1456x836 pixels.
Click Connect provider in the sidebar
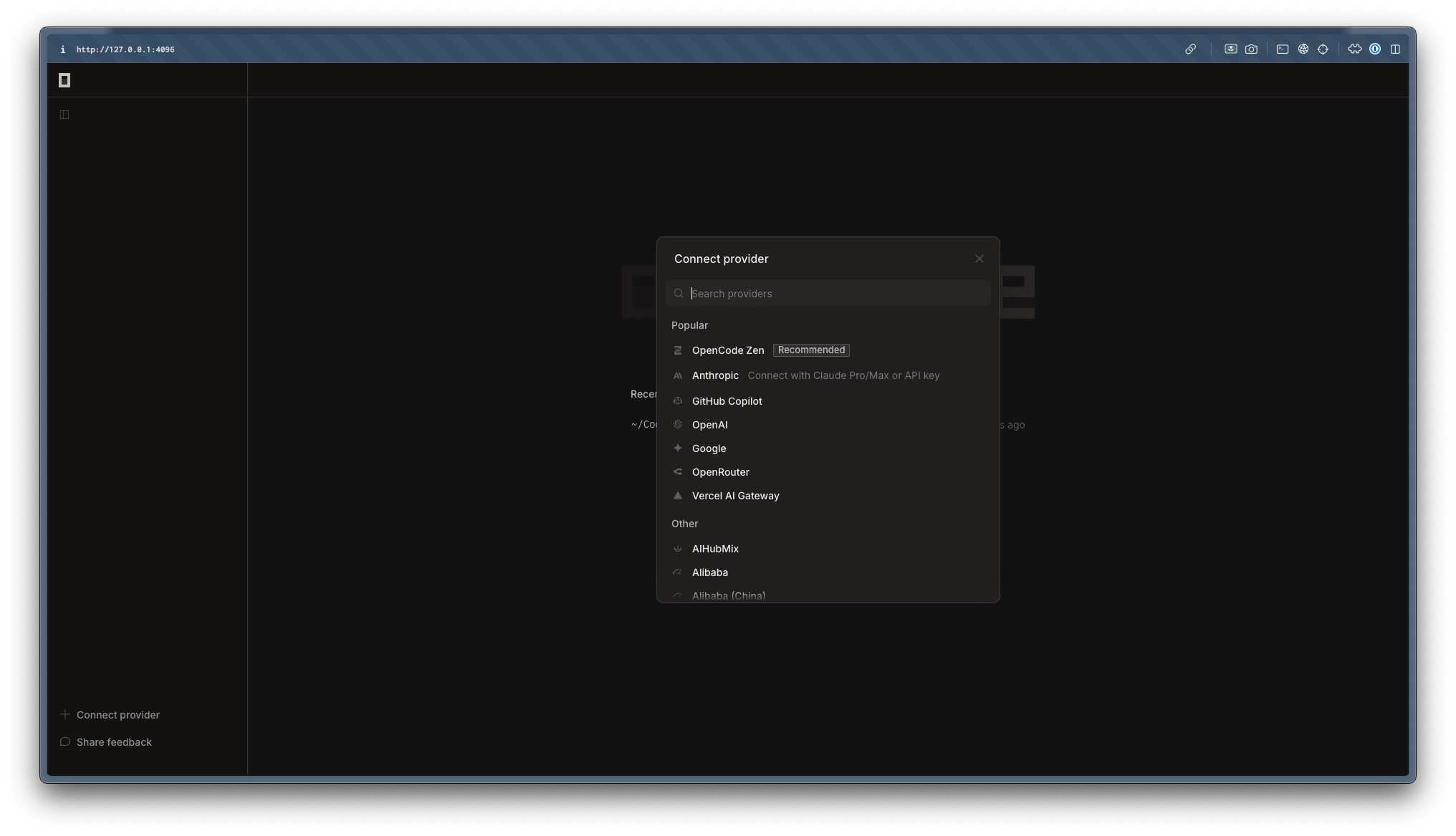point(118,715)
